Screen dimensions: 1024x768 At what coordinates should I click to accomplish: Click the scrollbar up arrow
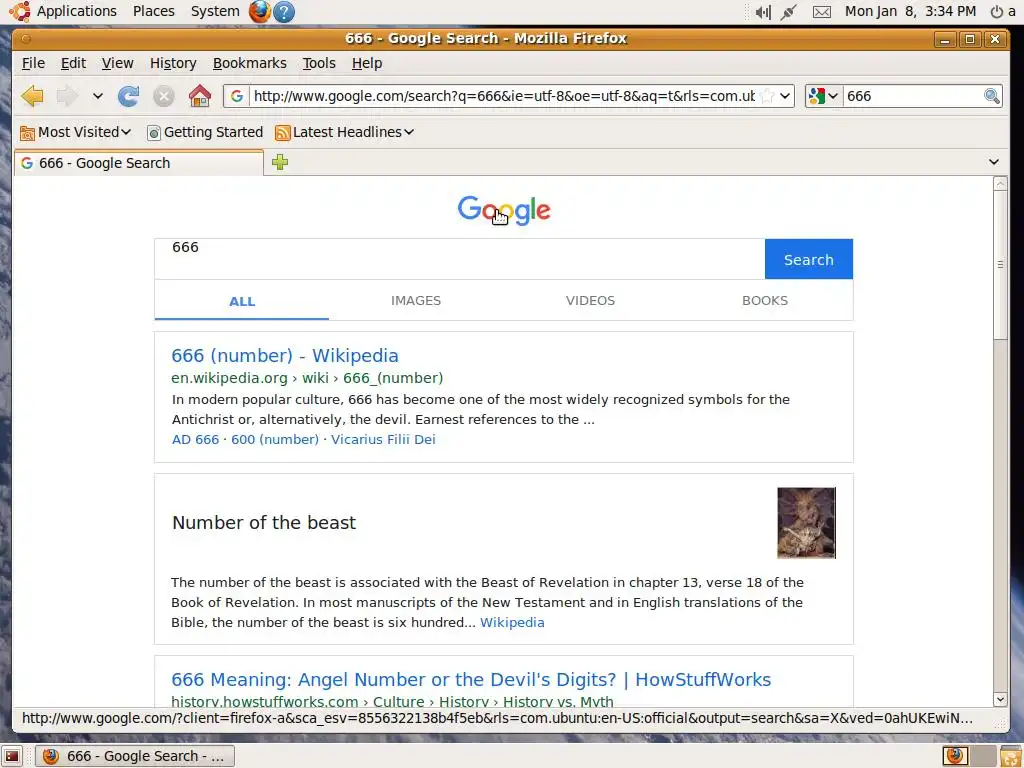pyautogui.click(x=1000, y=184)
